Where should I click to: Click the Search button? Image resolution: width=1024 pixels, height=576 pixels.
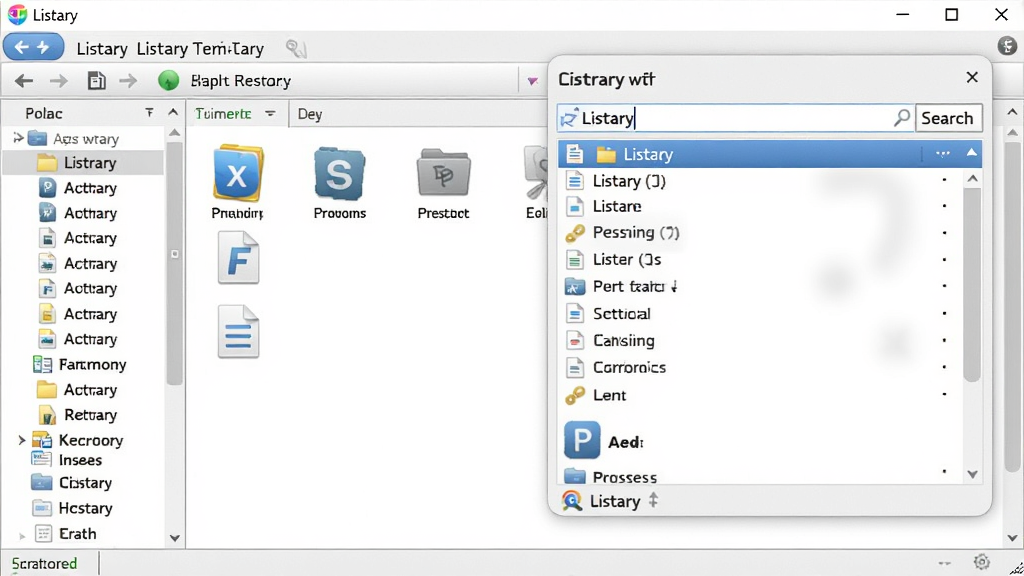point(948,118)
